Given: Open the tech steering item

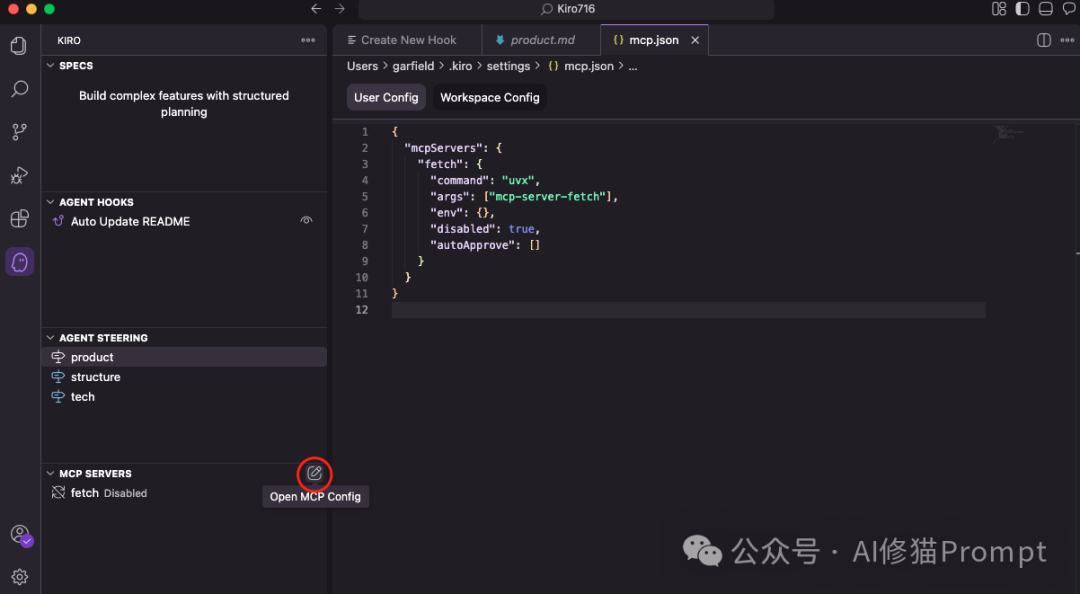Looking at the screenshot, I should (184, 396).
